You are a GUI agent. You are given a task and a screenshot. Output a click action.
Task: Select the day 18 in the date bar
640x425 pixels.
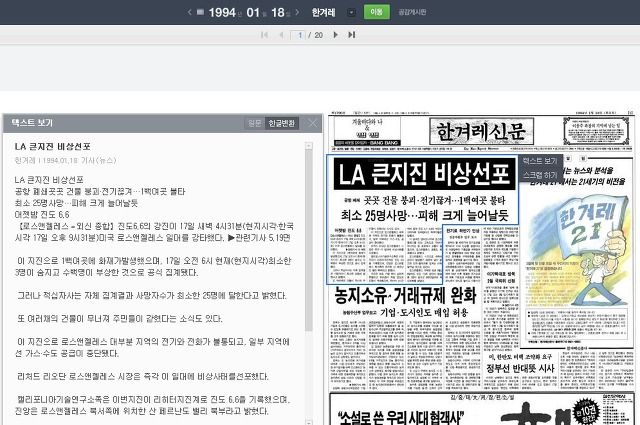278,13
